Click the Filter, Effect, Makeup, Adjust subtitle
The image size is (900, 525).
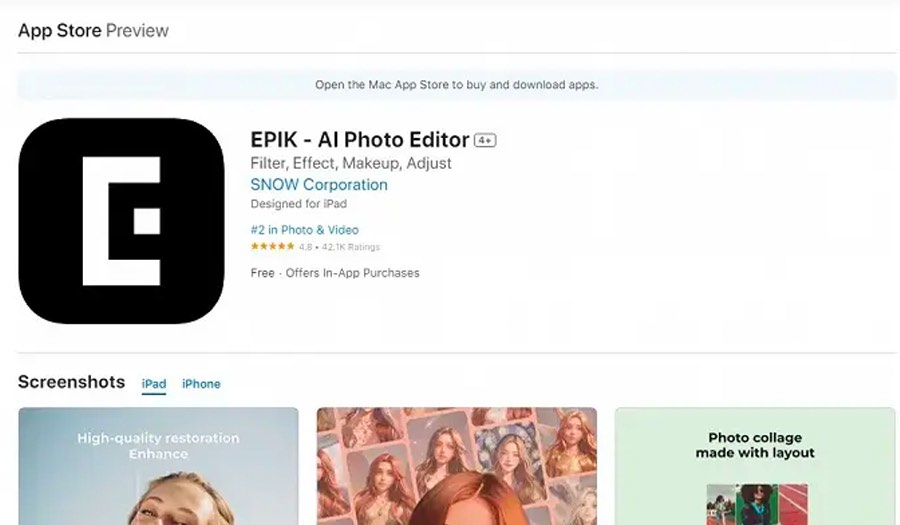click(350, 163)
